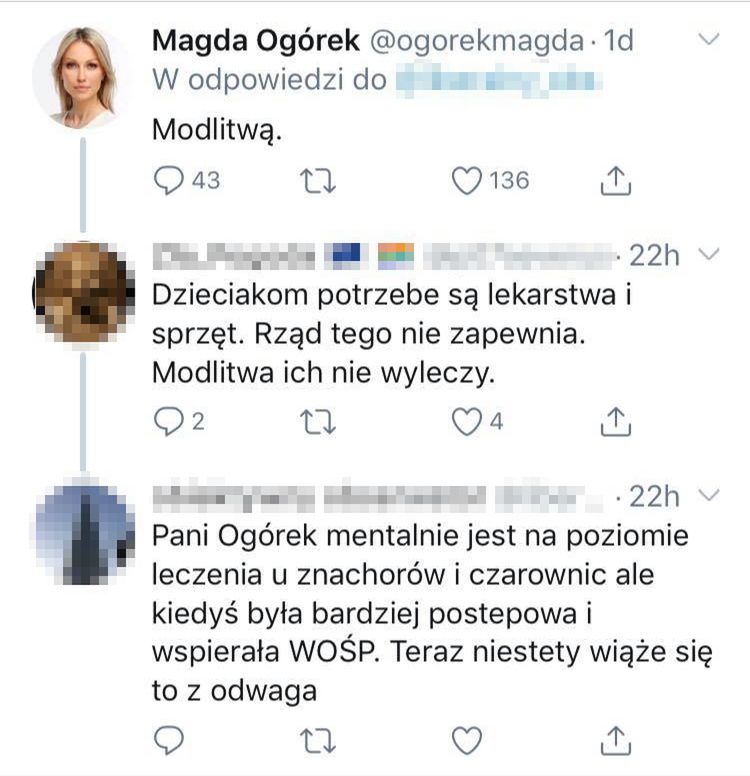This screenshot has width=750, height=776.
Task: Like the 'Pani Ogórek mentalnie' tweet
Action: tap(465, 740)
